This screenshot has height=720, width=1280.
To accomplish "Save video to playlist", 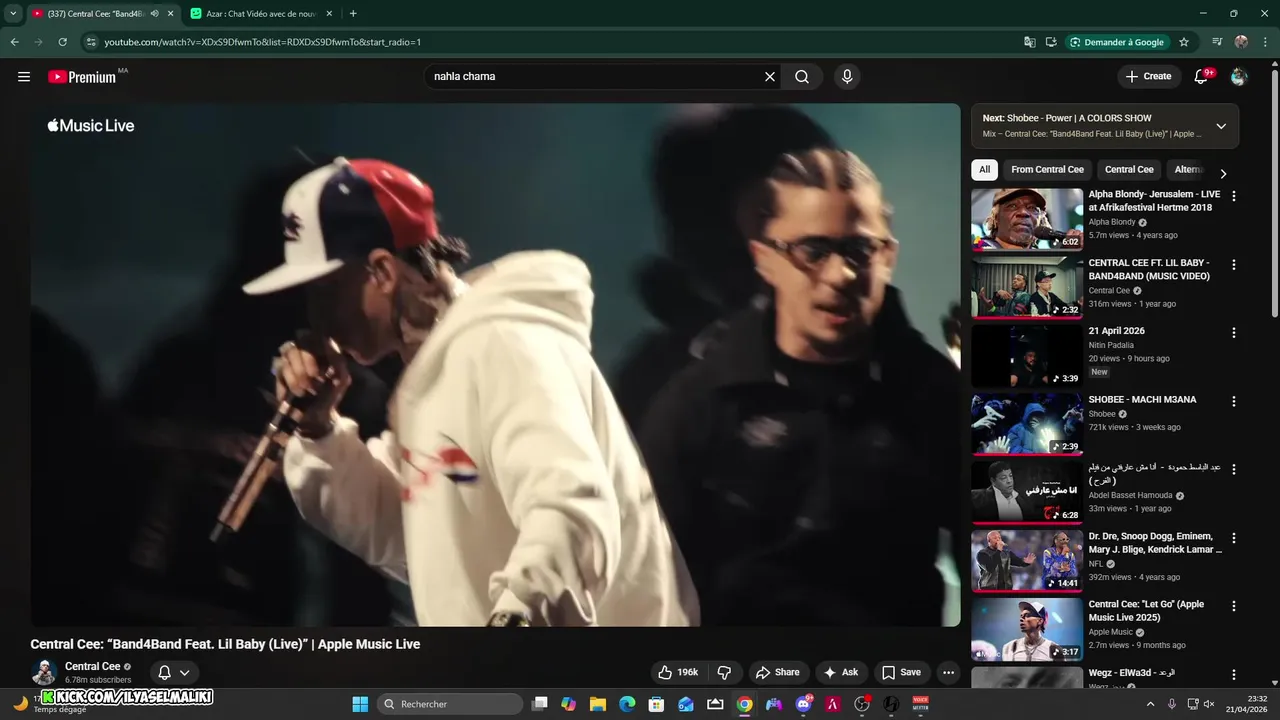I will tap(901, 673).
